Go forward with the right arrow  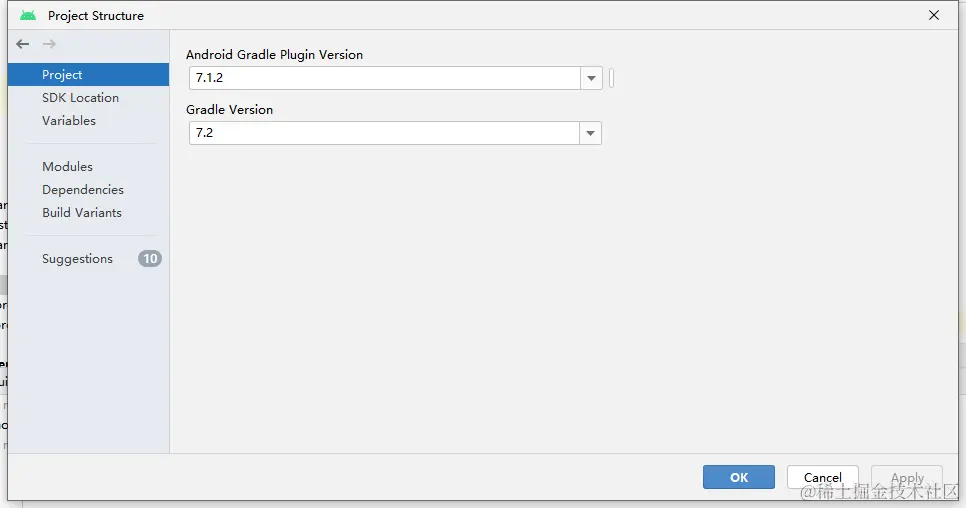(49, 44)
